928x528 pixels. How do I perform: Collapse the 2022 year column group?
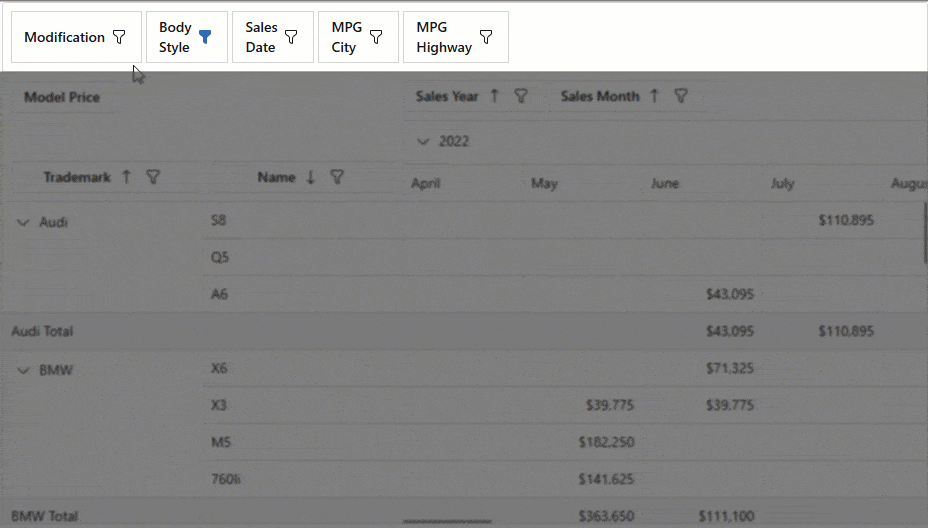pos(422,141)
